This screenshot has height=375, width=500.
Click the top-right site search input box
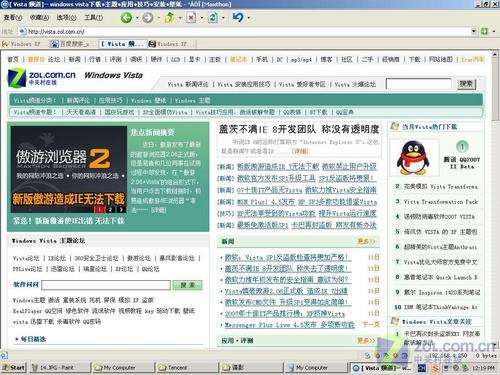click(419, 84)
